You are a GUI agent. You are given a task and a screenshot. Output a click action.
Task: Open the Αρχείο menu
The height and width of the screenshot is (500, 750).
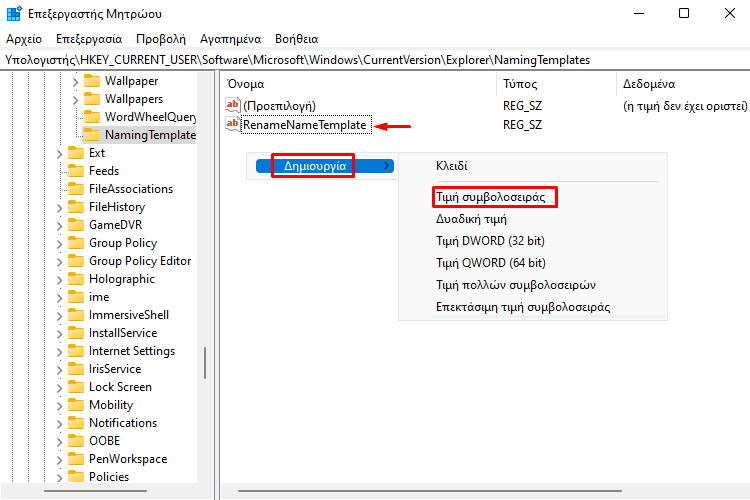(x=24, y=39)
